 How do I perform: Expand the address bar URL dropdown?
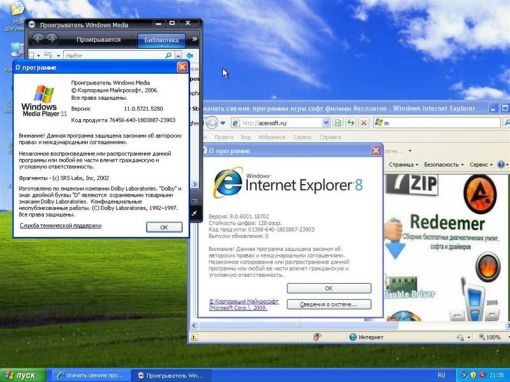(326, 123)
